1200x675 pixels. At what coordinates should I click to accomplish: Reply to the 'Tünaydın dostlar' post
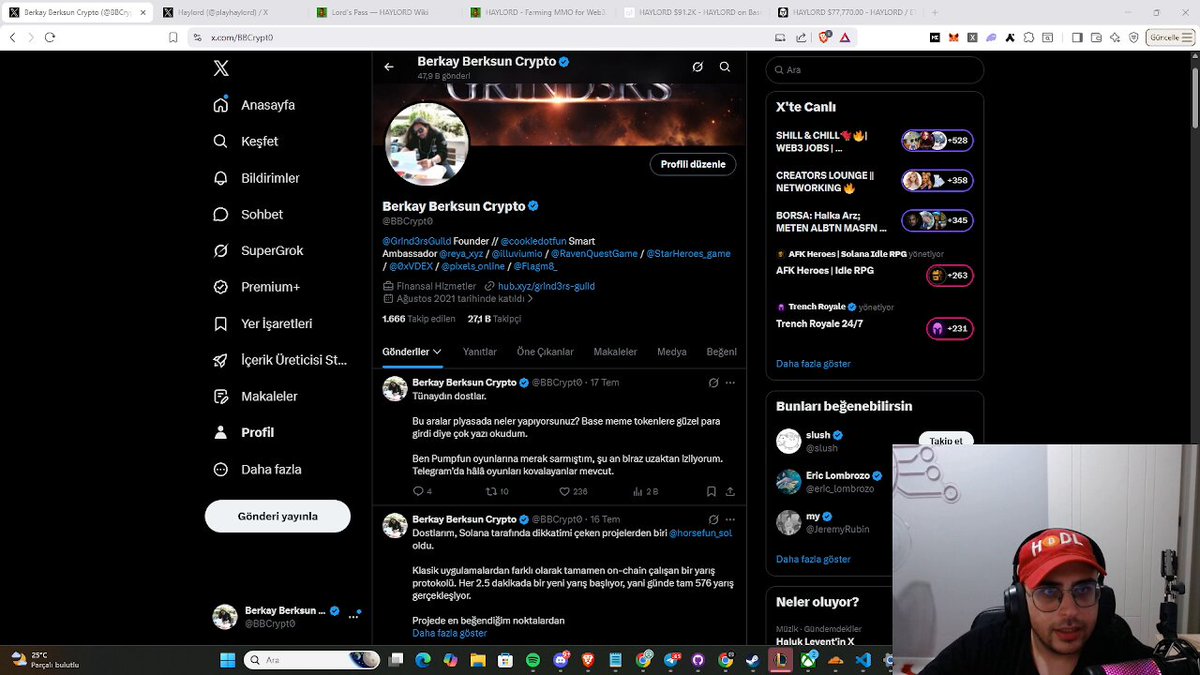pos(419,492)
